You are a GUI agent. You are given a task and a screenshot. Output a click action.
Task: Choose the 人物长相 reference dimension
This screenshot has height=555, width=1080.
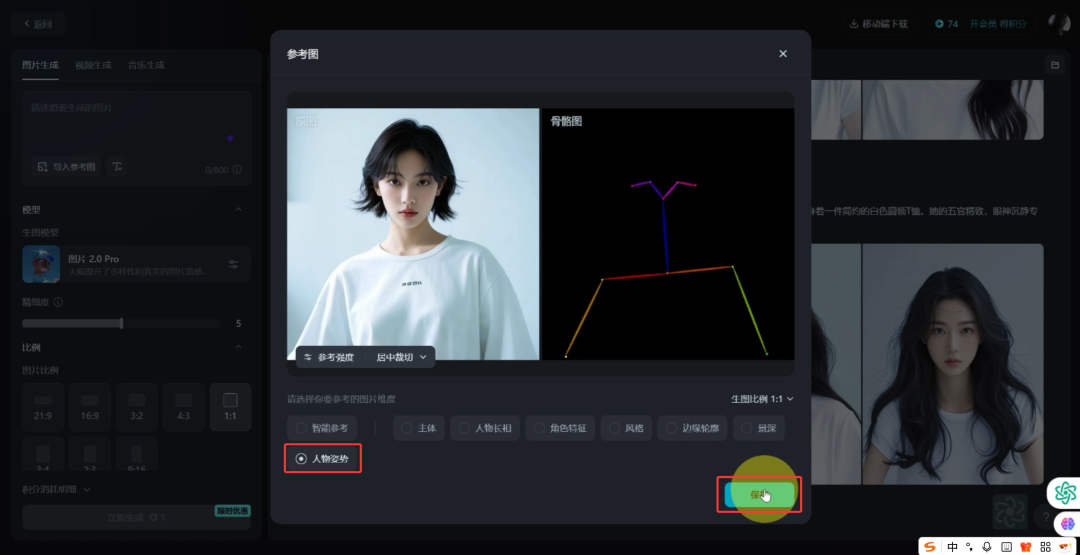point(485,428)
